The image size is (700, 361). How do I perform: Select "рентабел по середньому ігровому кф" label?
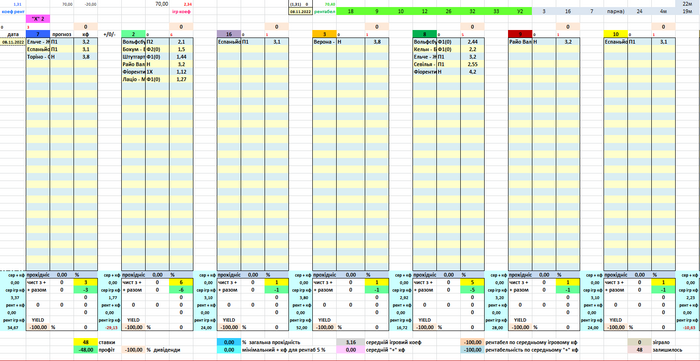pyautogui.click(x=531, y=341)
